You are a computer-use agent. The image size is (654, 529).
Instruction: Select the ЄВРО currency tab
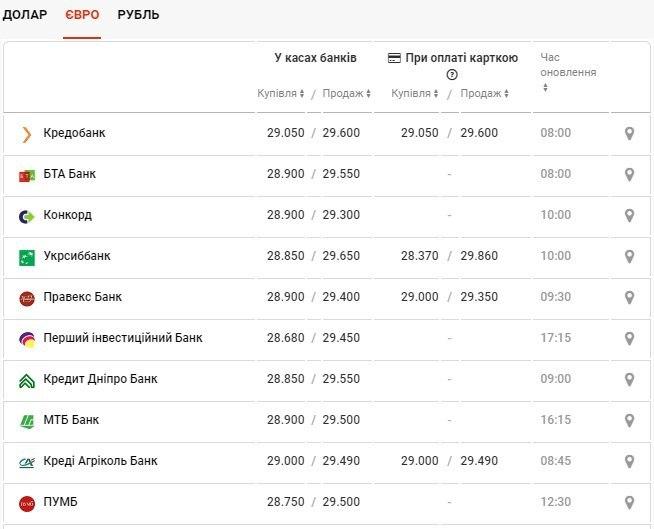82,15
